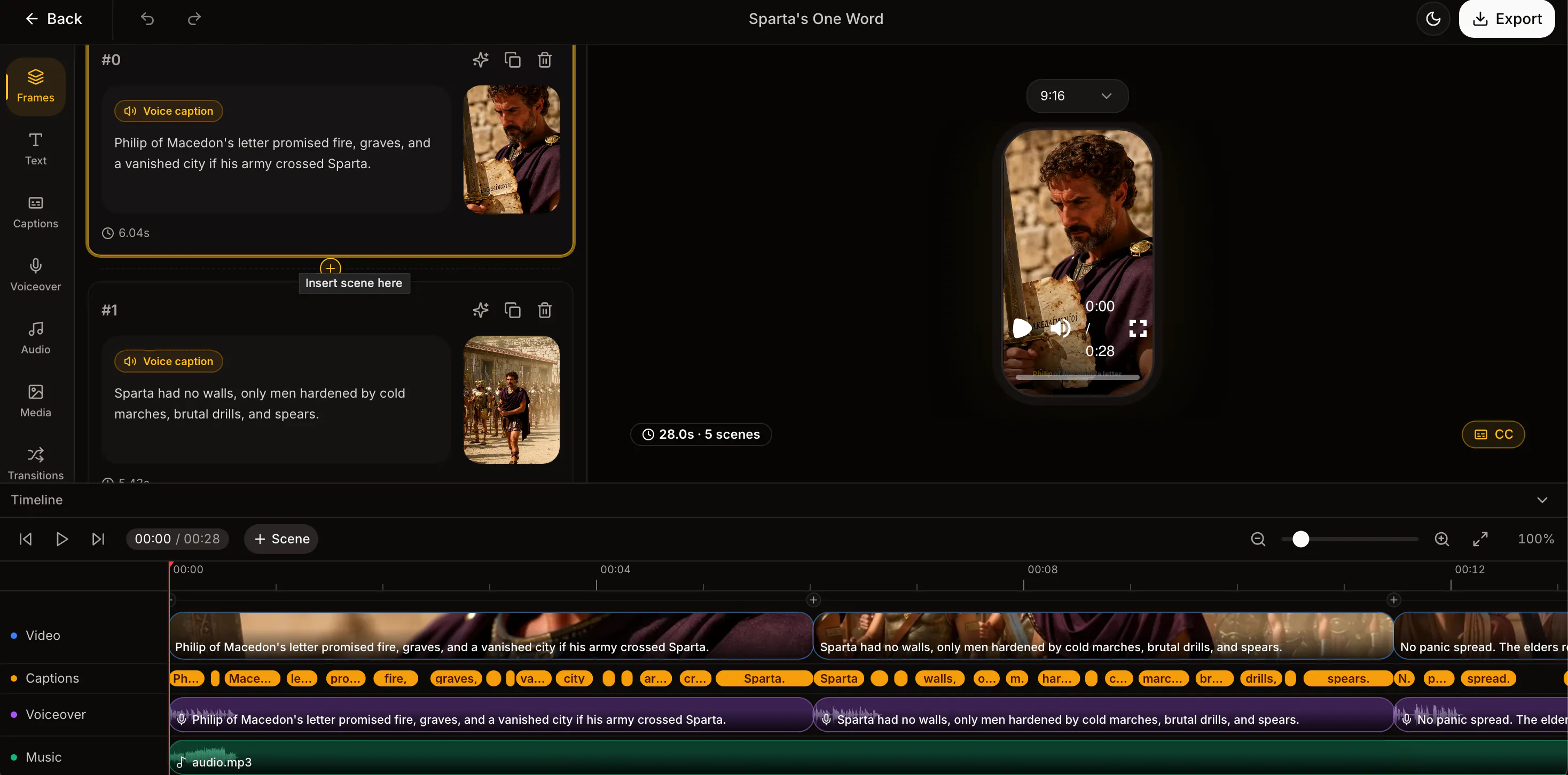Click the 00:08 timeline ruler mark
Screen dimensions: 1568x775
point(1042,570)
